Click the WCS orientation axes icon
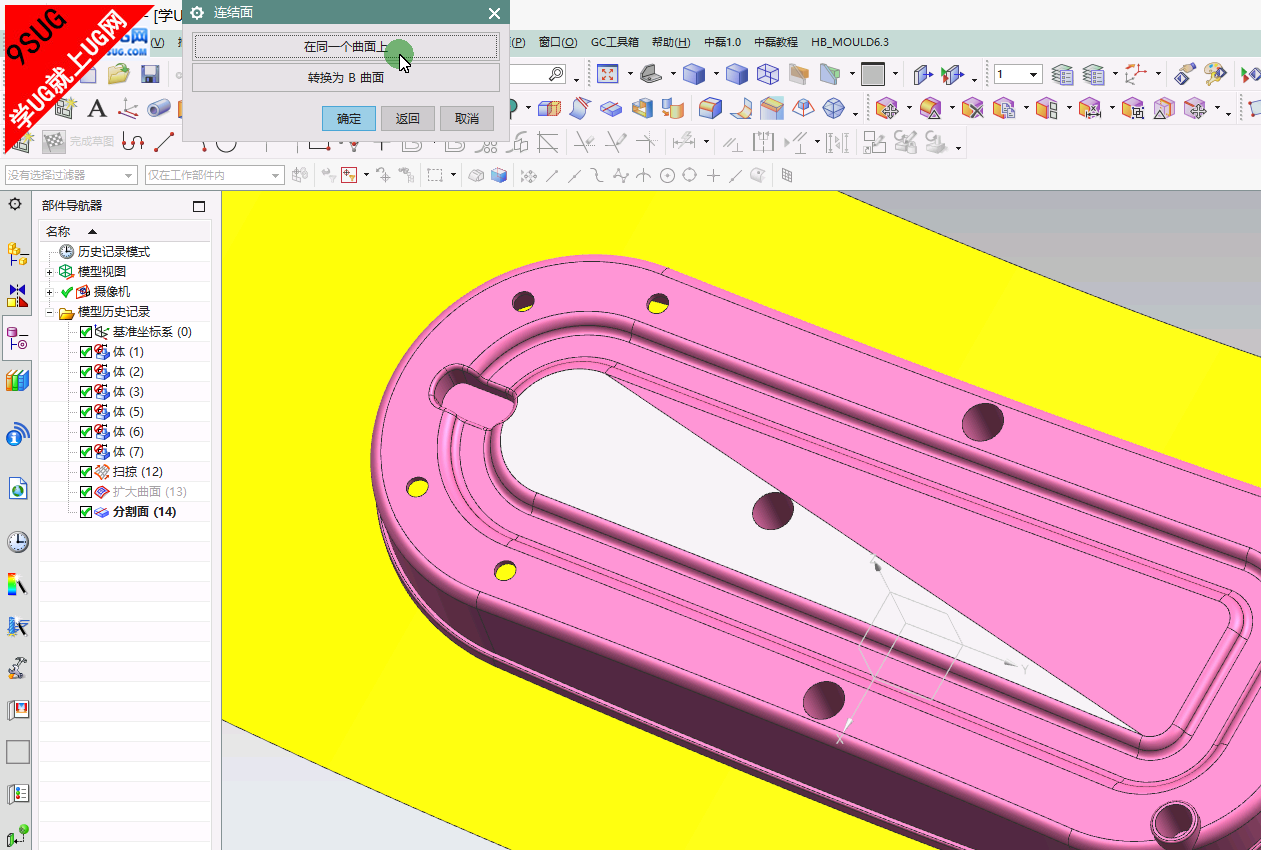Viewport: 1261px width, 850px height. click(1137, 74)
